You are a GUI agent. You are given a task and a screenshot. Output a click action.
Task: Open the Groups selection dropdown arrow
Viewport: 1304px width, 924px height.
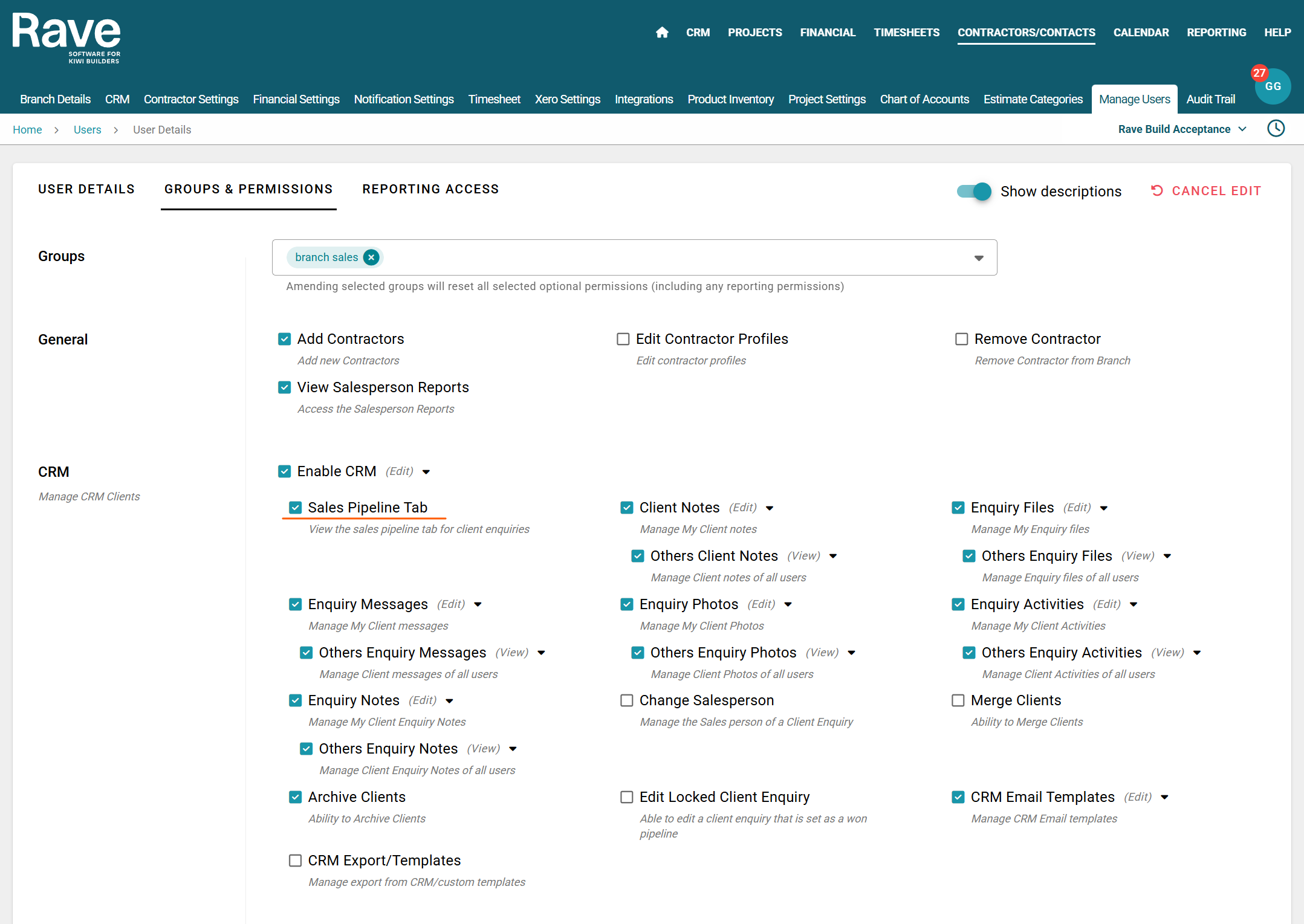(x=979, y=258)
